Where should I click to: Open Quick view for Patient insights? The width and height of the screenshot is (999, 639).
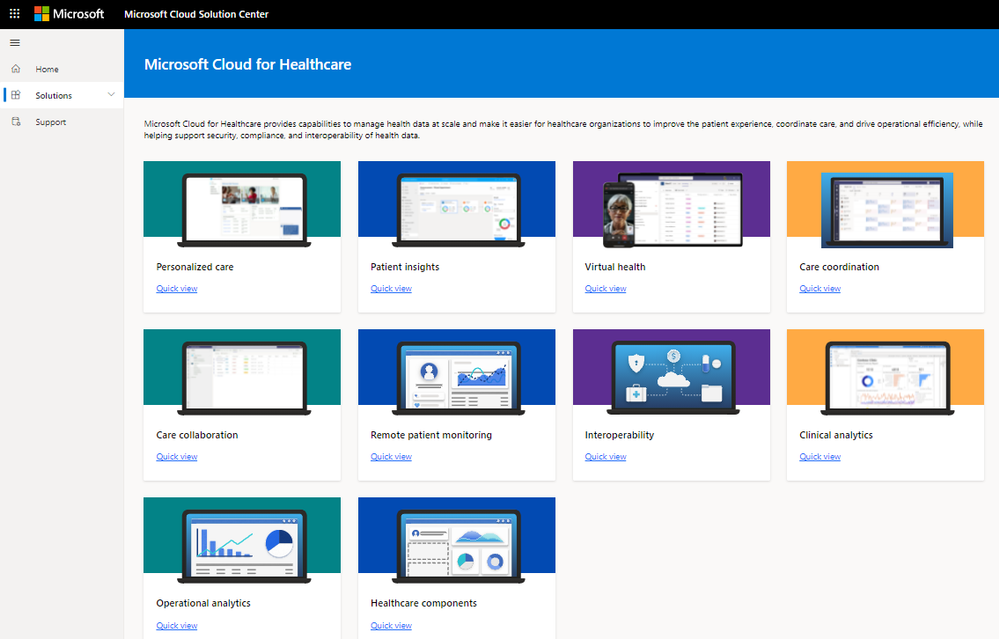(x=391, y=289)
